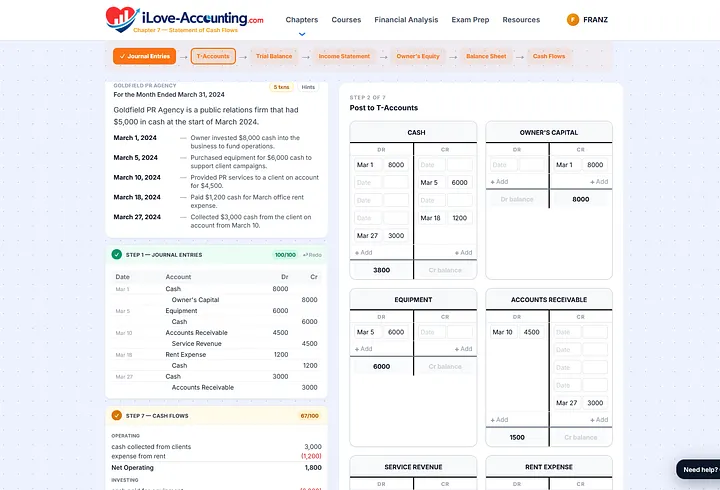Click Owner's Capital credit amount 8000 field
Image resolution: width=720 pixels, height=490 pixels.
tap(595, 165)
